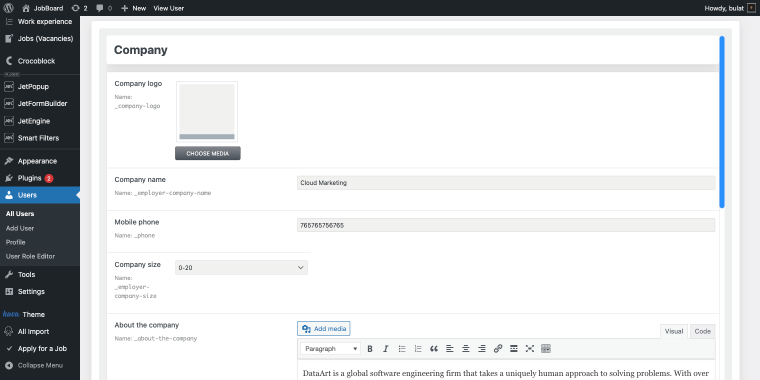This screenshot has height=380, width=760.
Task: Click the About the company editor text
Action: click(x=506, y=373)
